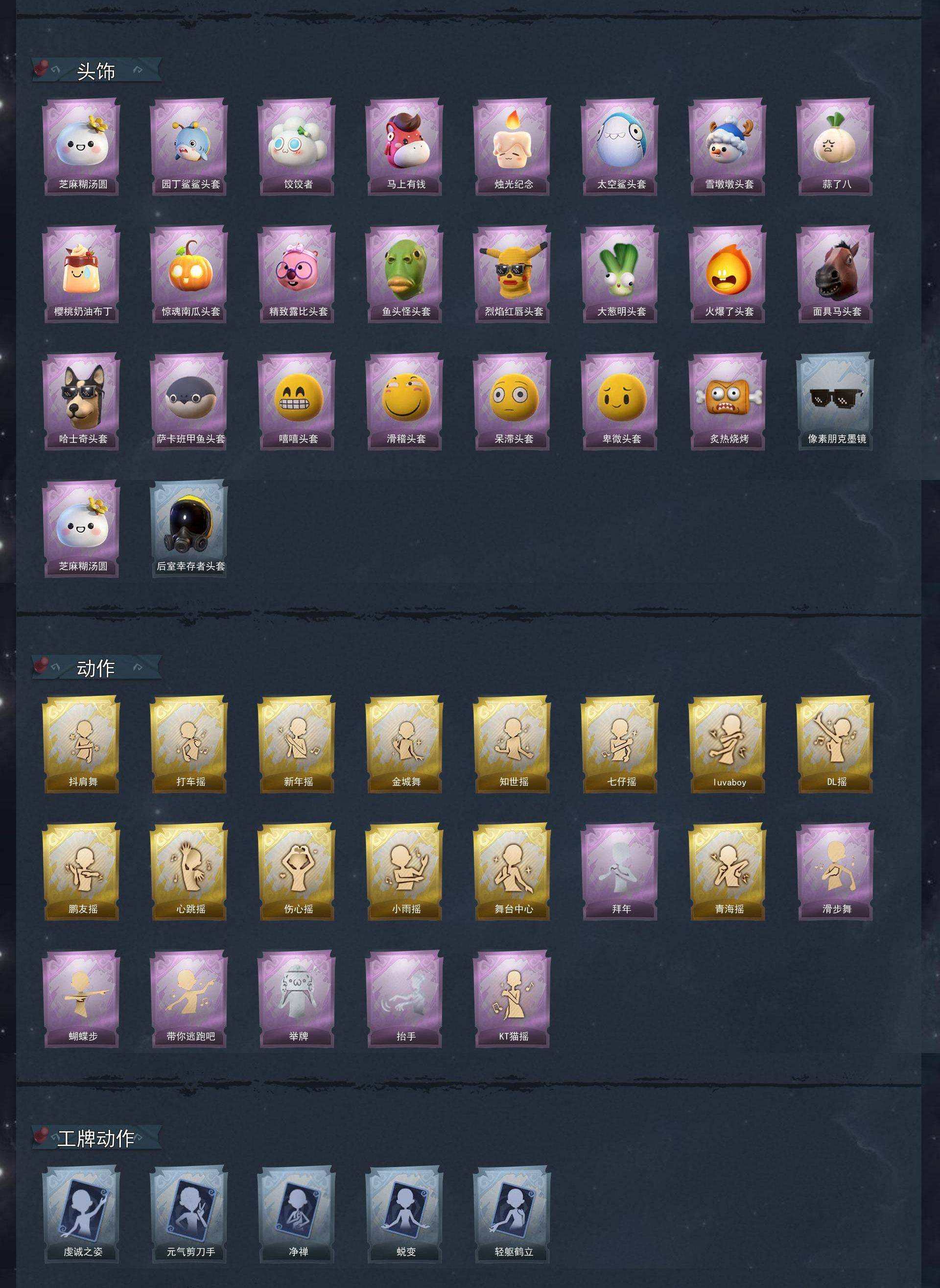Viewport: 940px width, 1288px height.
Task: Choose the 像素朋克墨镜 pixel sunglasses
Action: (836, 402)
